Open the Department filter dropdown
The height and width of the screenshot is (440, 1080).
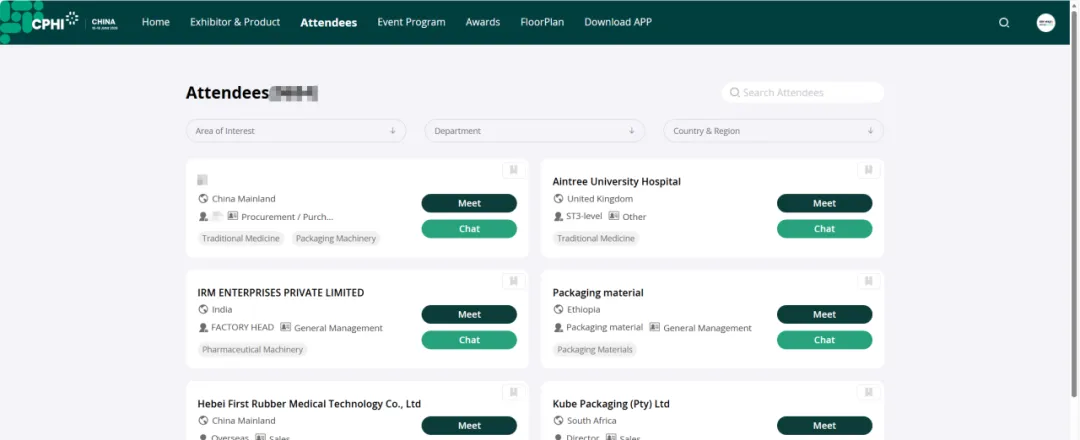[x=535, y=131]
